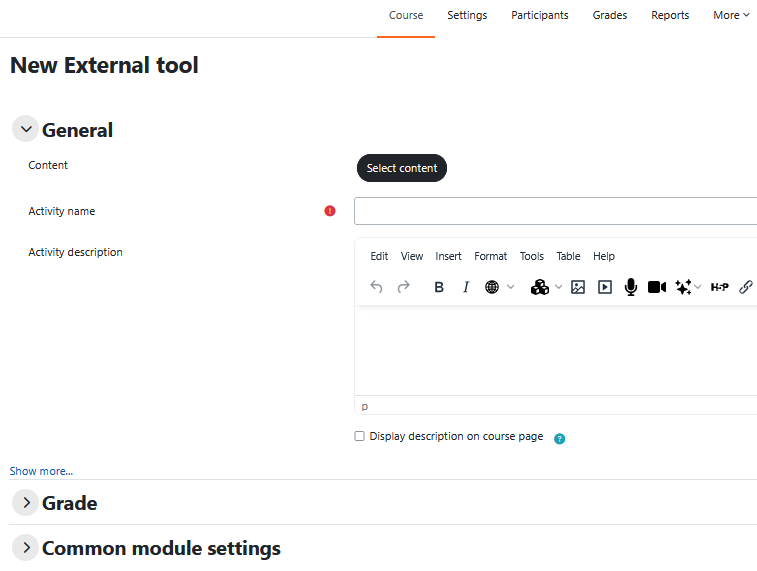757x571 pixels.
Task: Expand the Grade section
Action: point(25,503)
